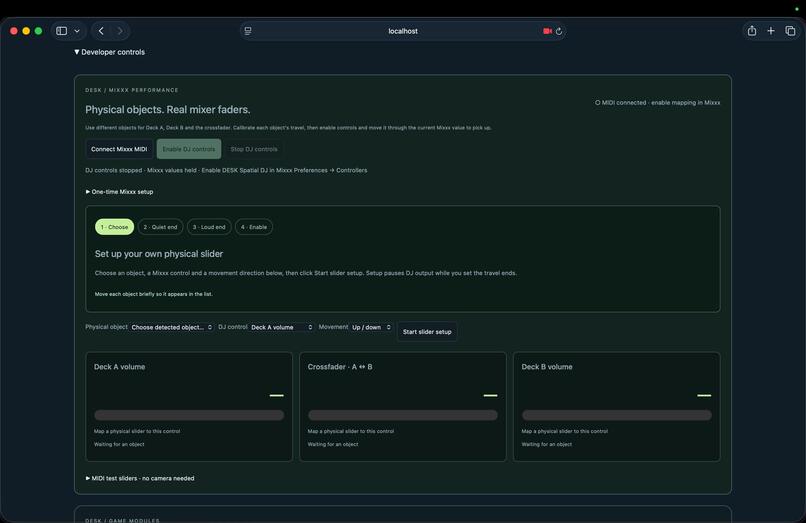Click the Crossfader A ↔ B level bar
The image size is (806, 523).
pyautogui.click(x=402, y=415)
